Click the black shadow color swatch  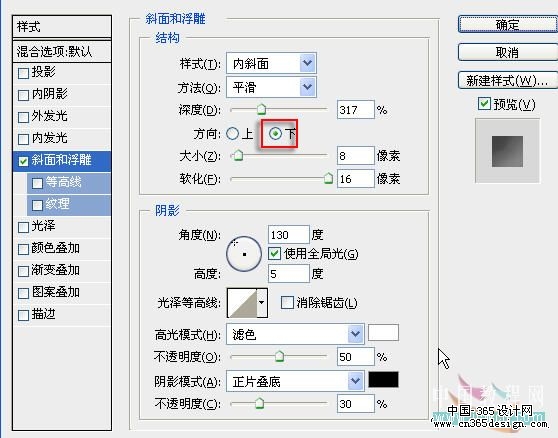(x=383, y=380)
